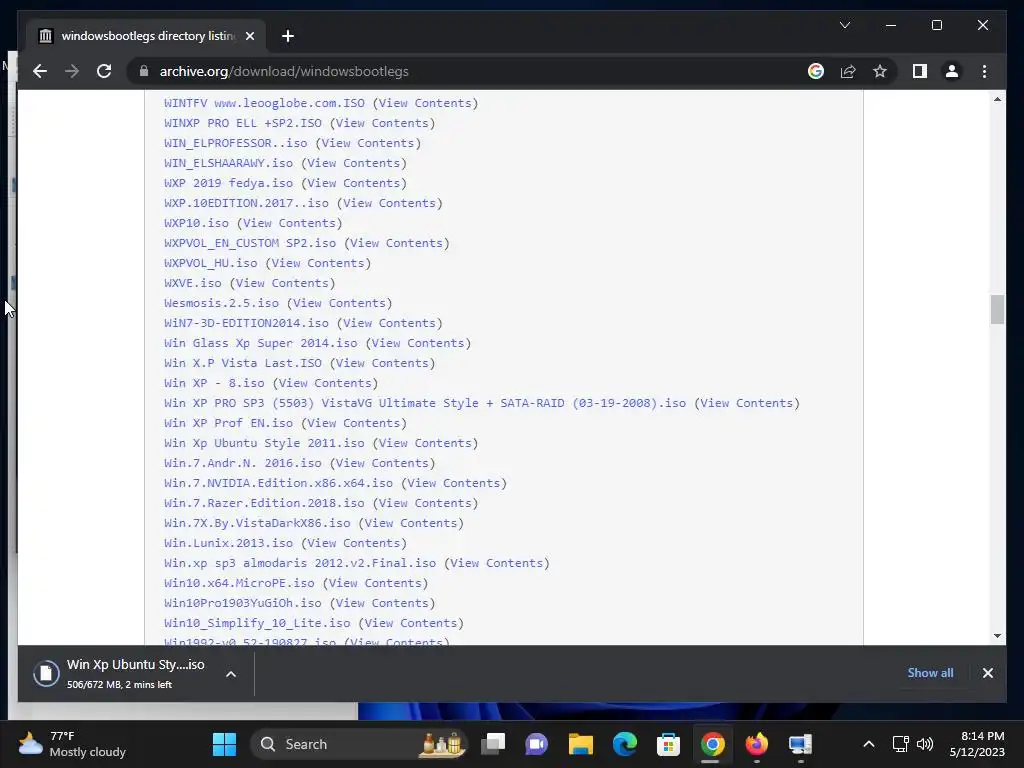Viewport: 1024px width, 768px height.
Task: Open the Google icon in address bar
Action: [816, 71]
